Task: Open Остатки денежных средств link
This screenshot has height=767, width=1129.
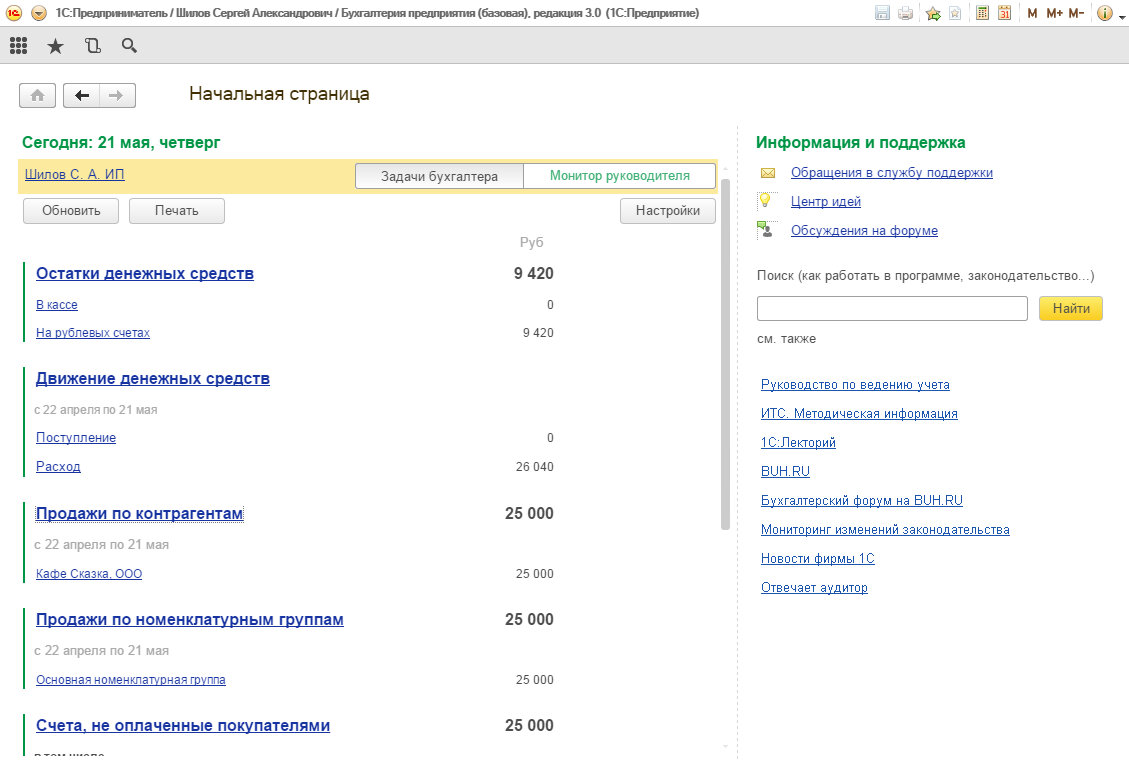Action: coord(145,274)
